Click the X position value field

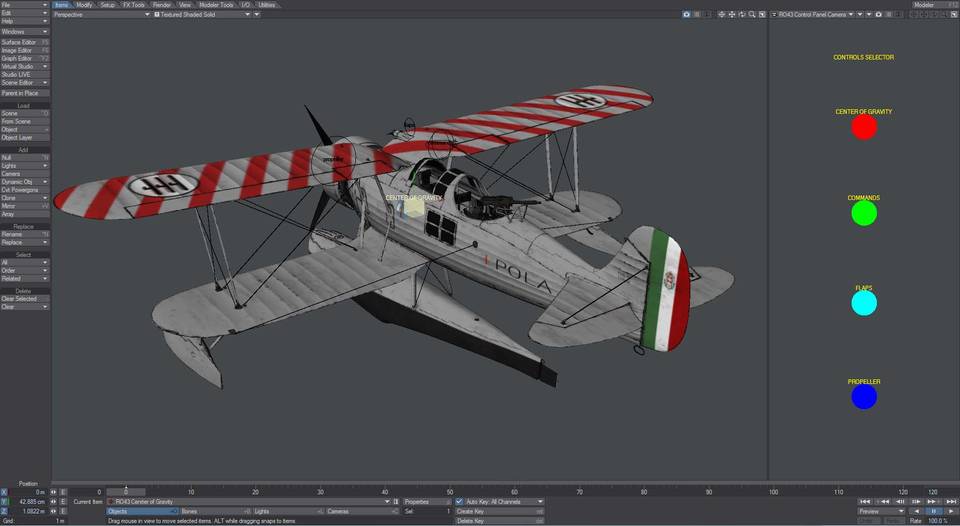coord(28,492)
